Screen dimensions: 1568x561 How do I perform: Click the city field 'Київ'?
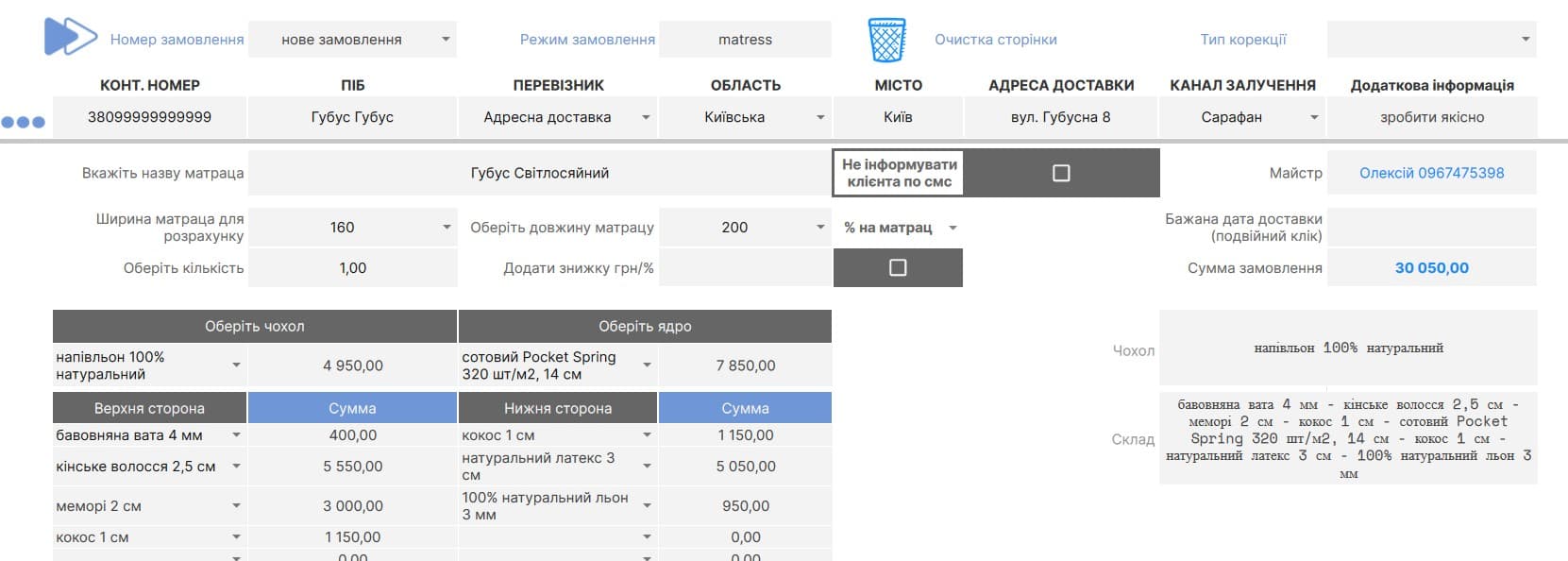898,117
